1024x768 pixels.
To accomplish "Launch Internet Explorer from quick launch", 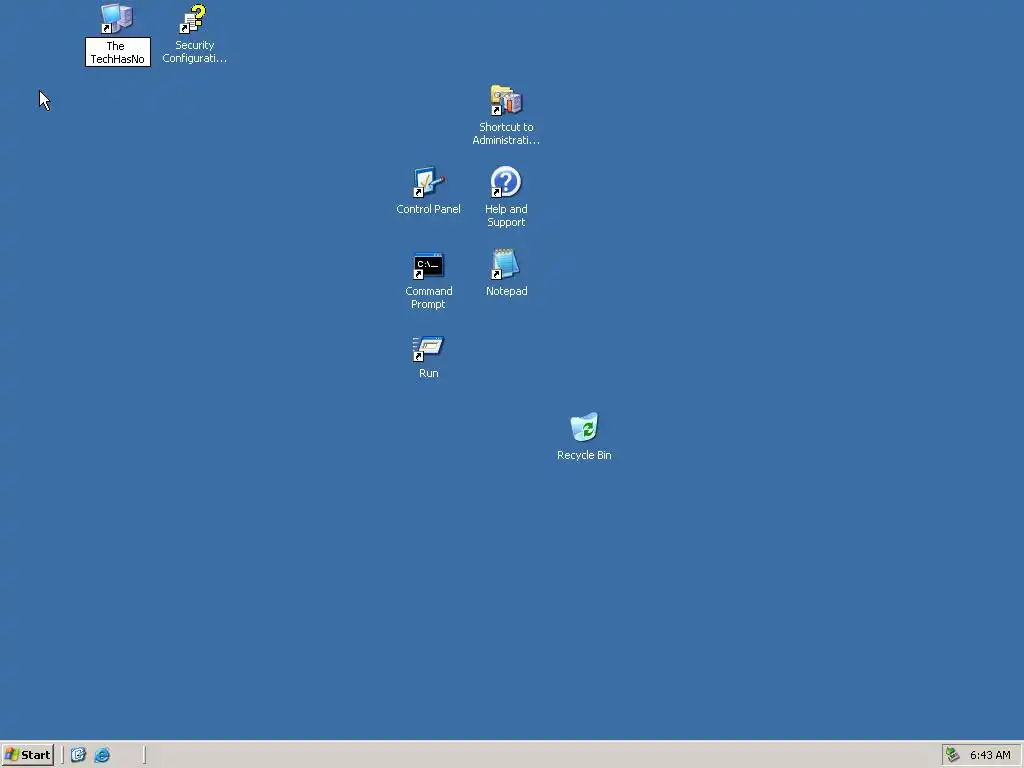I will coord(102,755).
